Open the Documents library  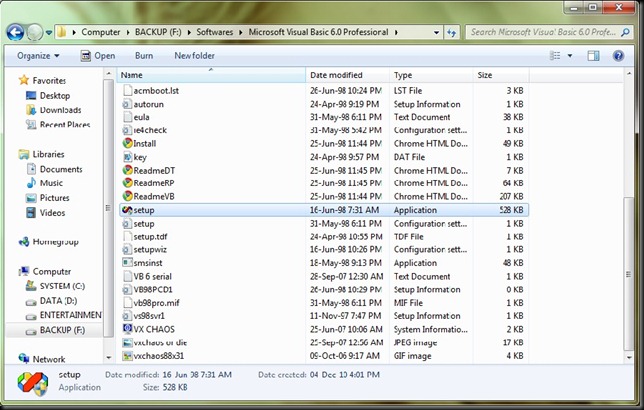(x=54, y=169)
